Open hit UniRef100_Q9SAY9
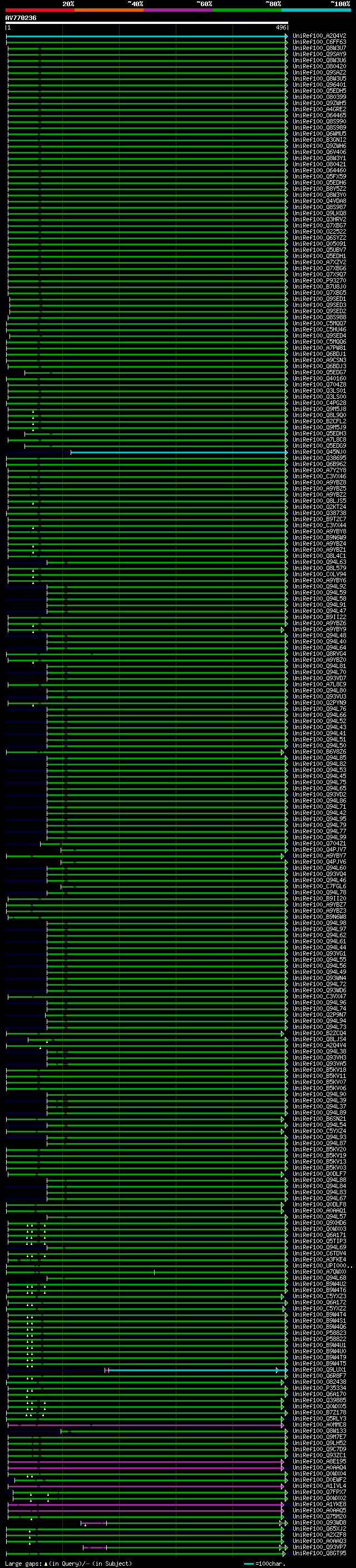Screen dimensions: 356x1568 point(319,54)
